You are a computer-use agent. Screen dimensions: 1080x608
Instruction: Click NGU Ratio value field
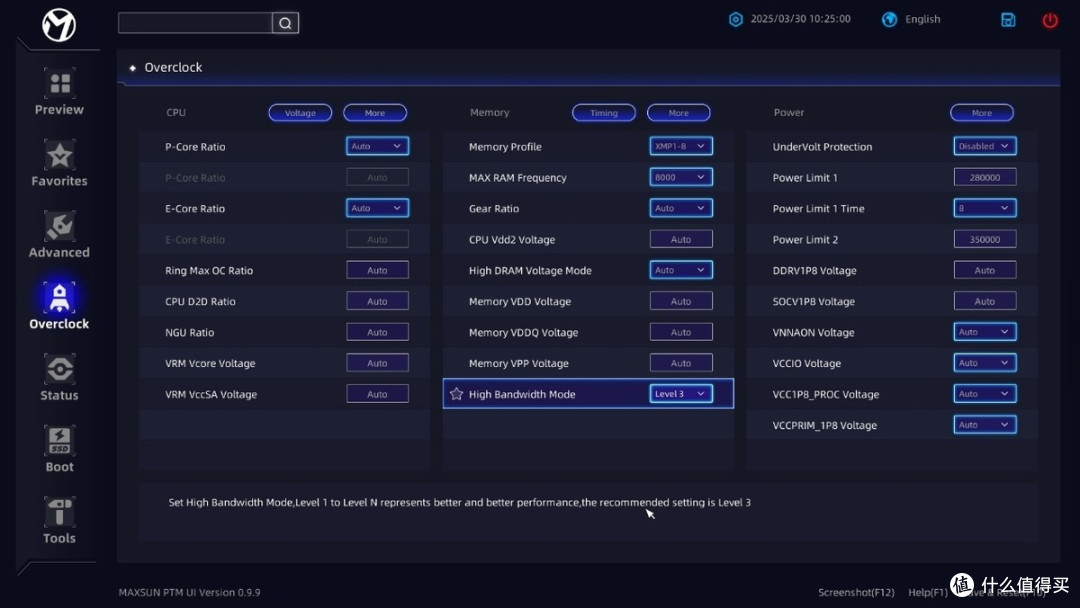click(x=377, y=332)
